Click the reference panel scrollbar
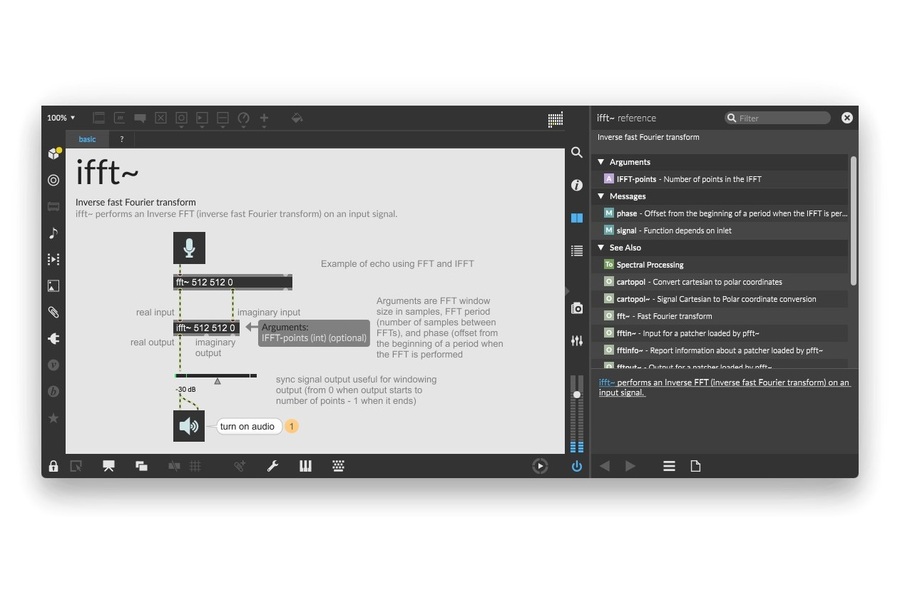This screenshot has width=900, height=608. coord(854,220)
